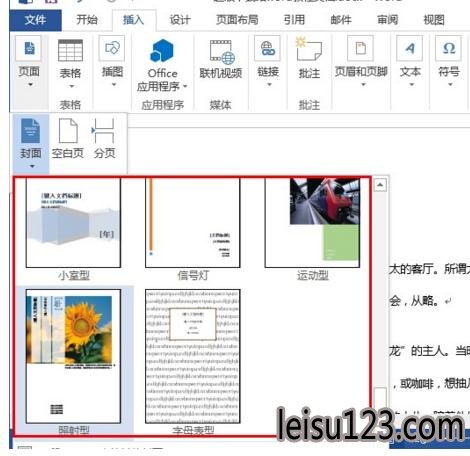This screenshot has height=456, width=470.
Task: Open the 表格 table tool
Action: coord(70,64)
